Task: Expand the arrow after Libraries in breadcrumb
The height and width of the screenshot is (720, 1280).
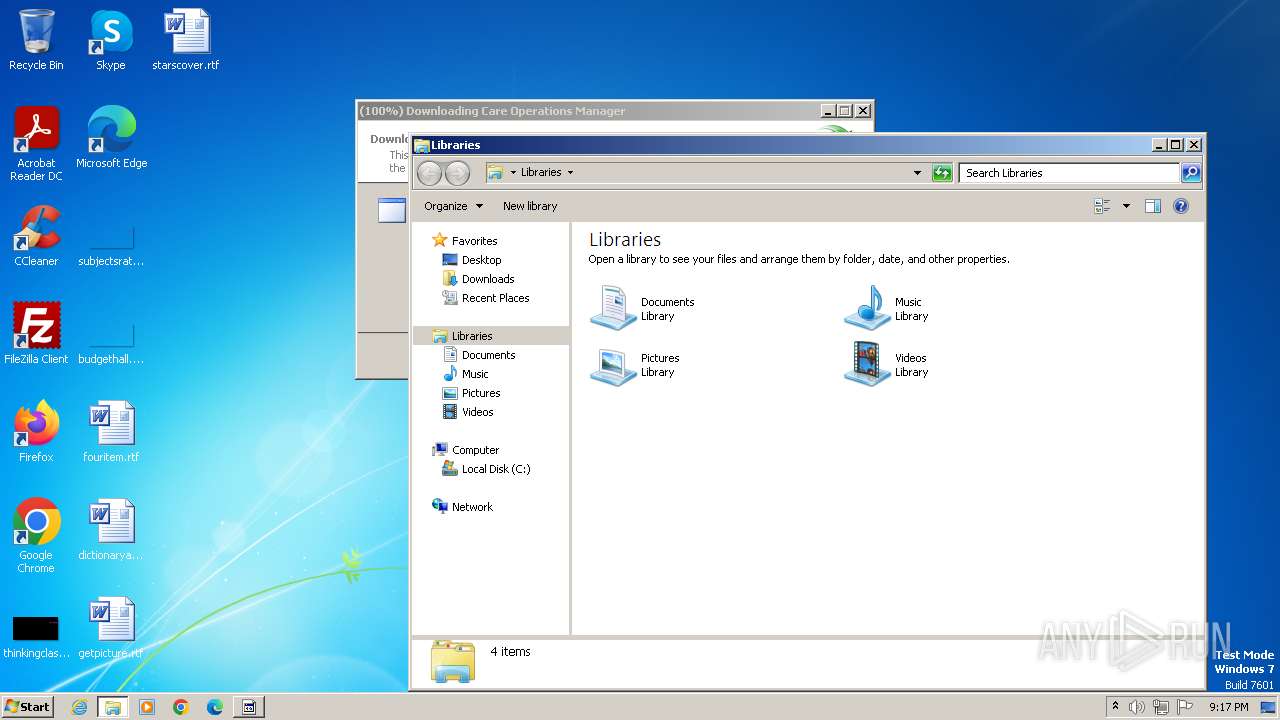Action: (x=571, y=173)
